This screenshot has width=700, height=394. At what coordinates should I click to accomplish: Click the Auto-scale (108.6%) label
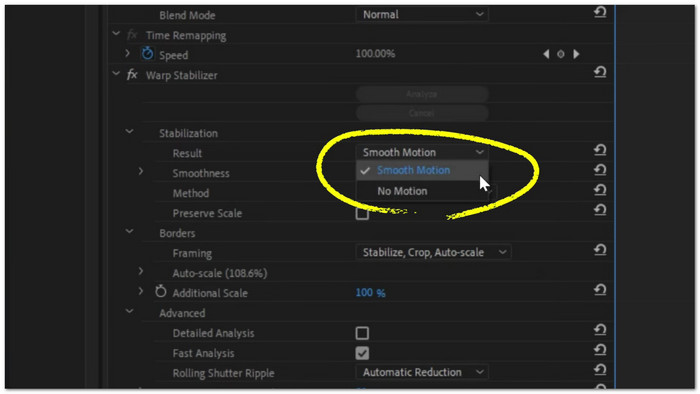coord(220,274)
